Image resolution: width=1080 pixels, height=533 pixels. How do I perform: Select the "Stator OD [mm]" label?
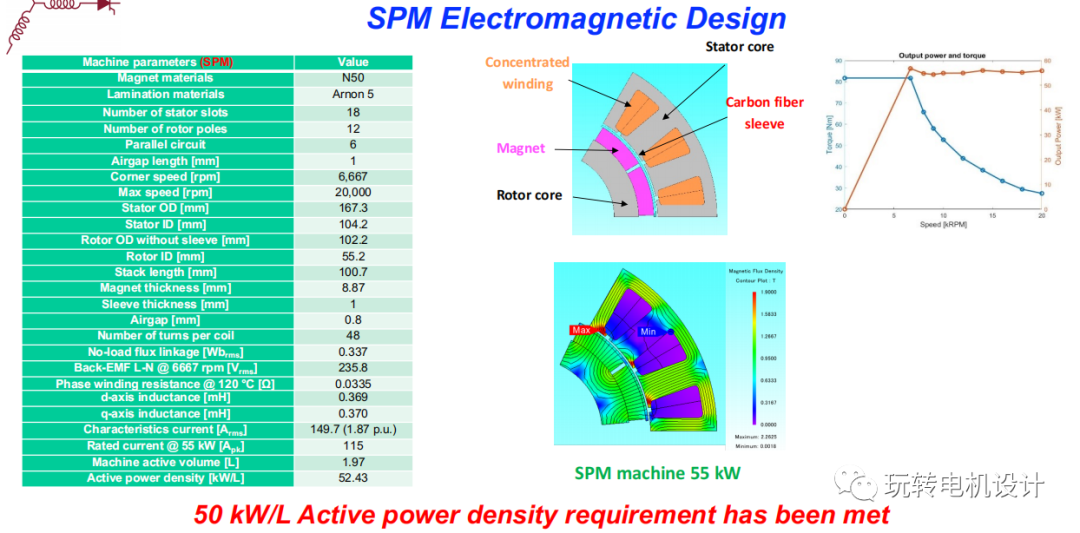165,208
